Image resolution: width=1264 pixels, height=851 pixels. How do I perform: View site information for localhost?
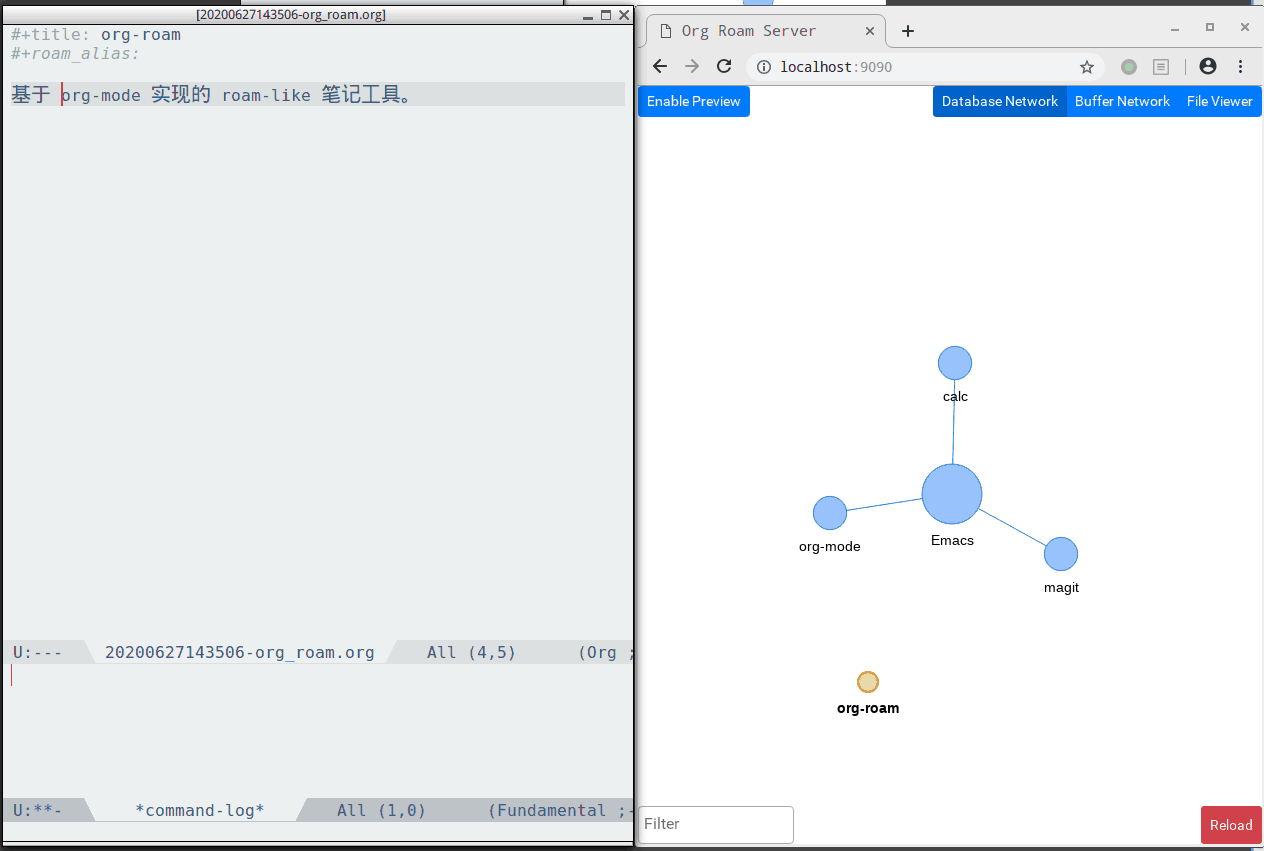click(764, 67)
